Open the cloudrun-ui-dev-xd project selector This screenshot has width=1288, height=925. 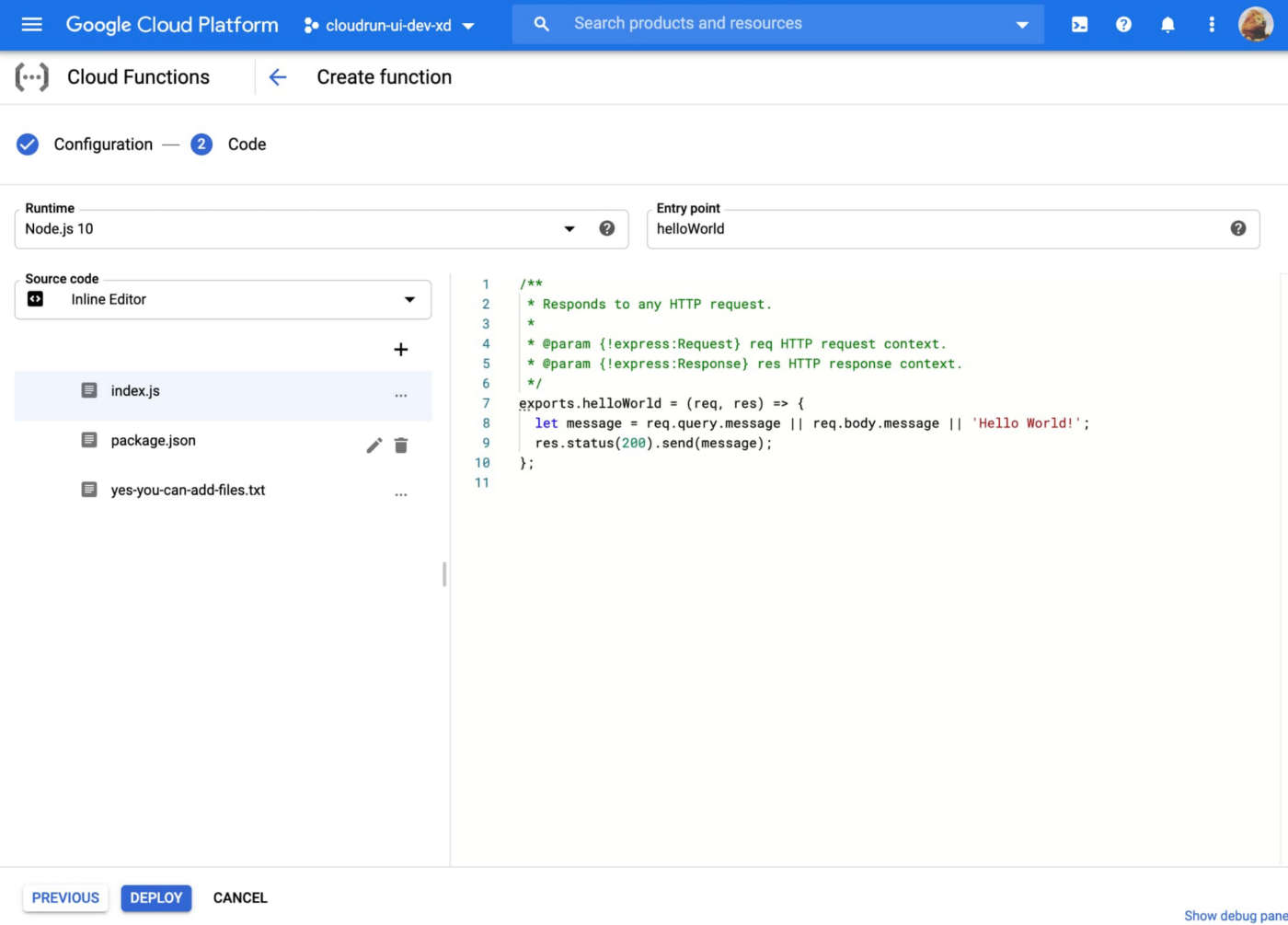(389, 26)
